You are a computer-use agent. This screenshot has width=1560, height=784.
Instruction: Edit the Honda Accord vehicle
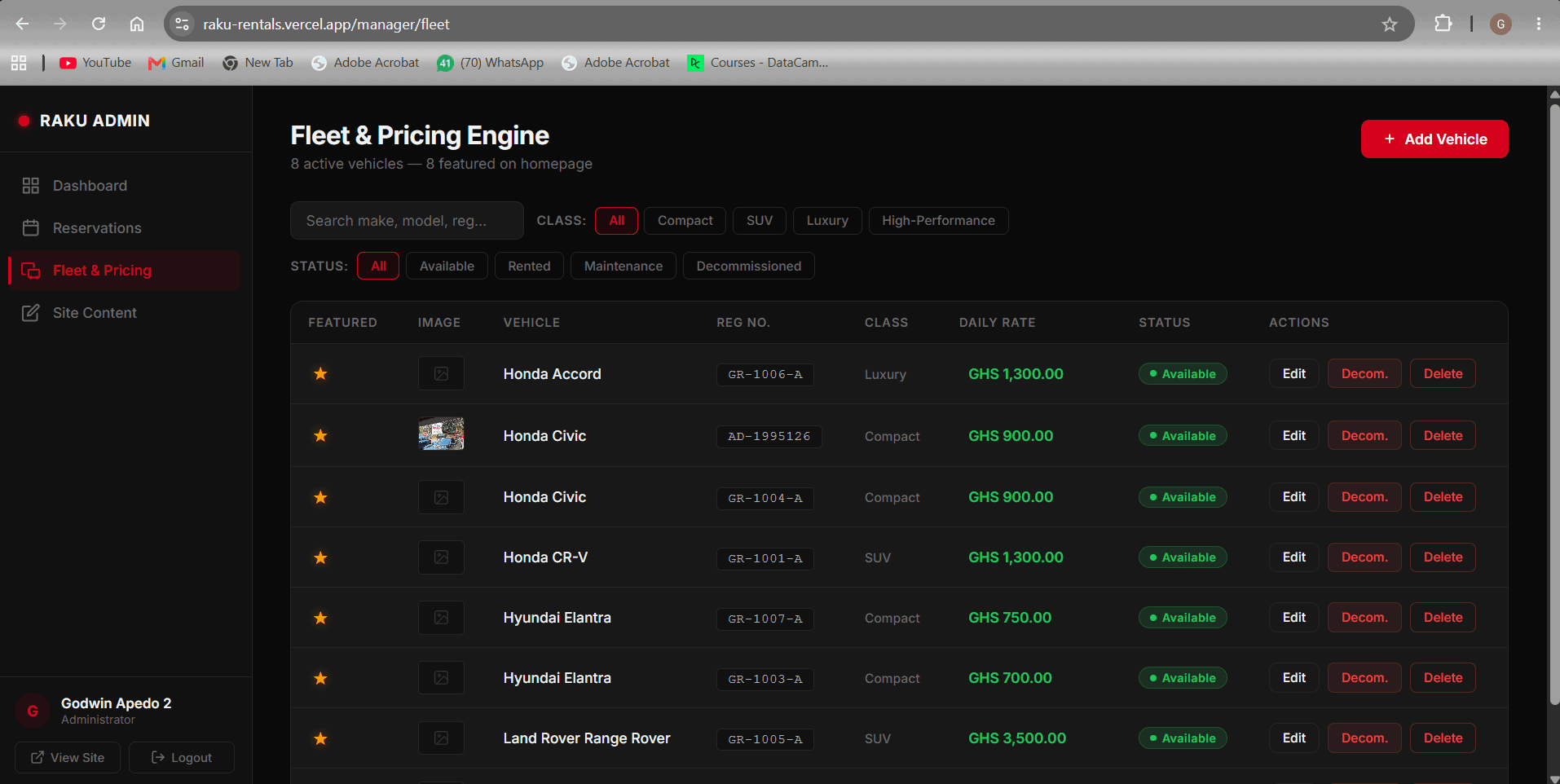click(1294, 373)
